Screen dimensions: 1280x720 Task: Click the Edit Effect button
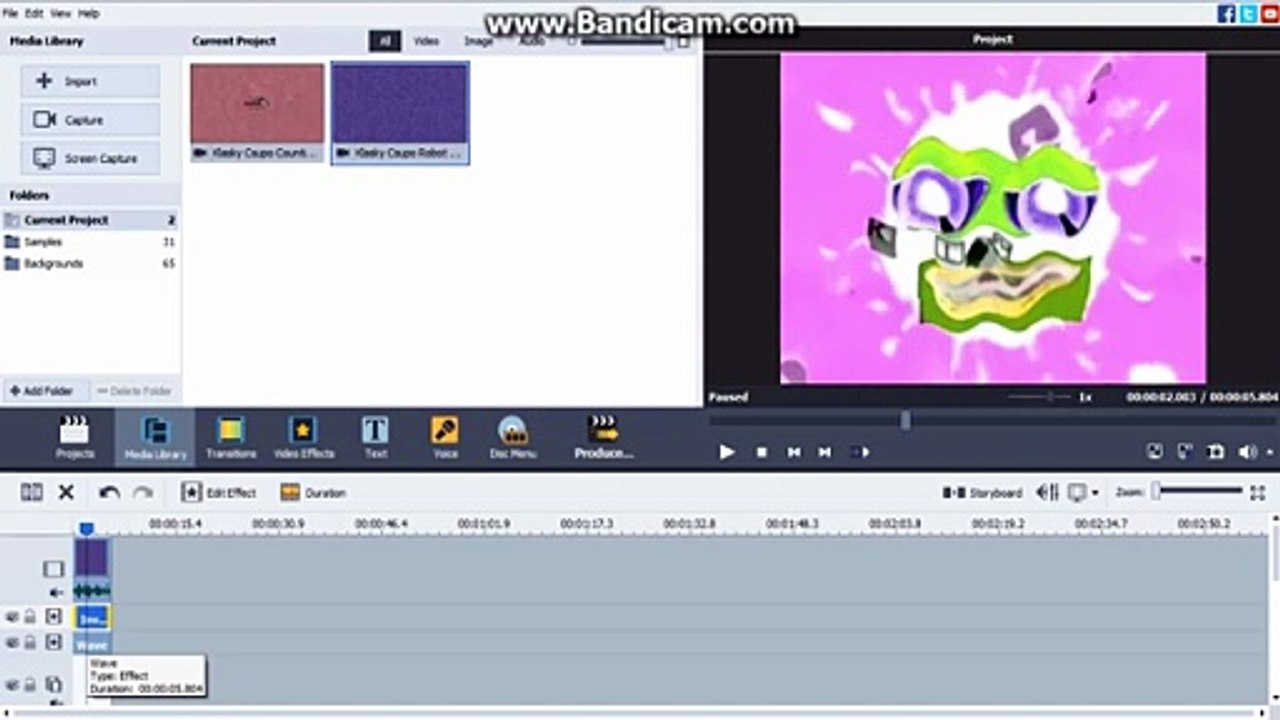tap(219, 492)
